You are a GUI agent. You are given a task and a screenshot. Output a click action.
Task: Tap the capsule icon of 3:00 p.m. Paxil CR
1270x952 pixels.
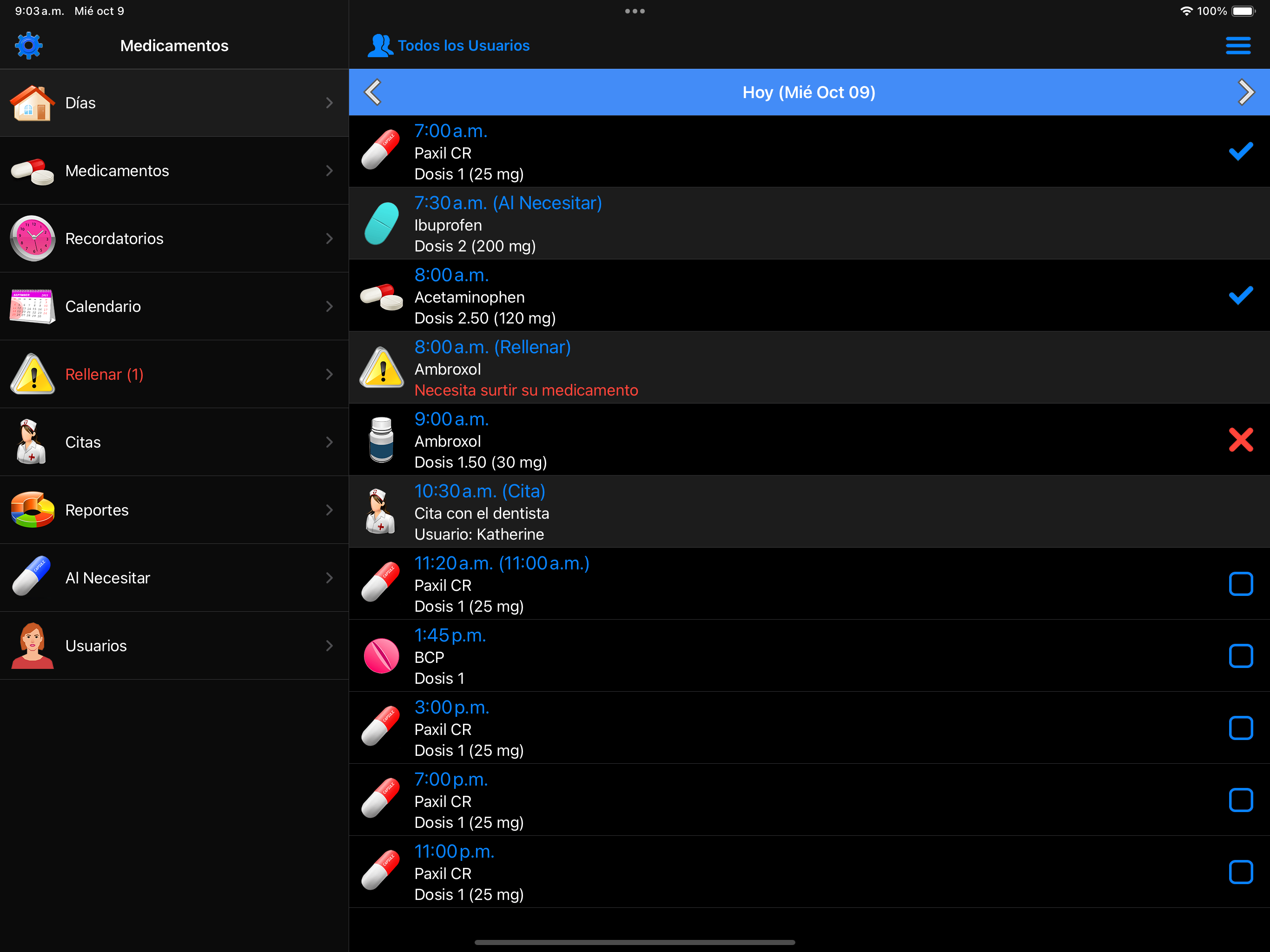coord(381,727)
